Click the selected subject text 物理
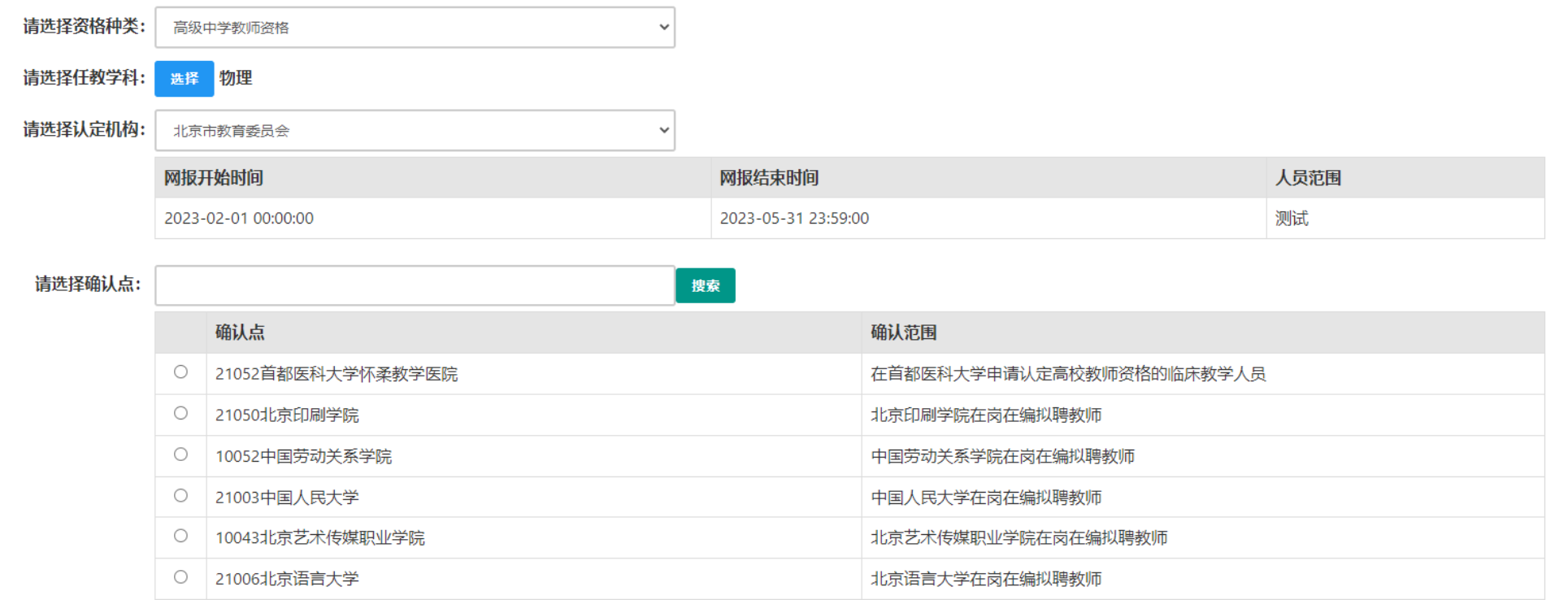The width and height of the screenshot is (1568, 600). click(236, 78)
